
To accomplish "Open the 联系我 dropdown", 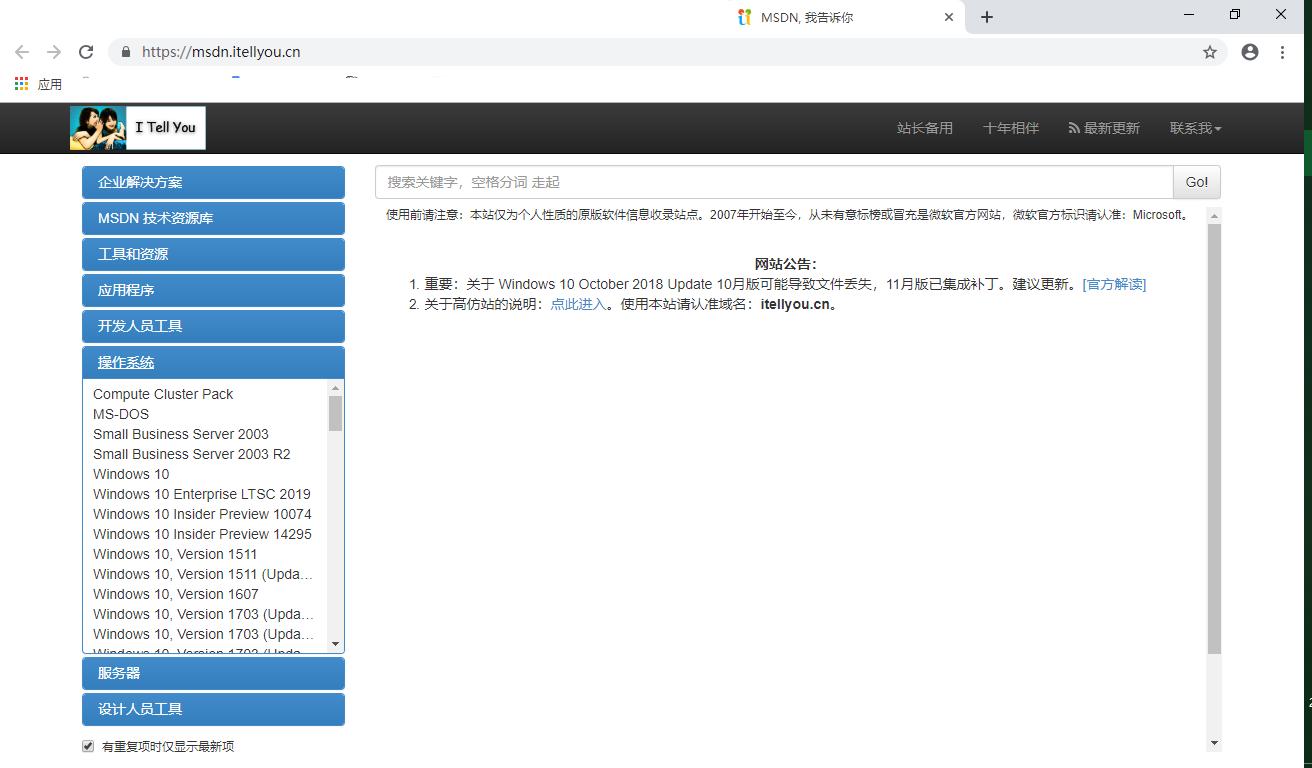I will click(x=1194, y=128).
